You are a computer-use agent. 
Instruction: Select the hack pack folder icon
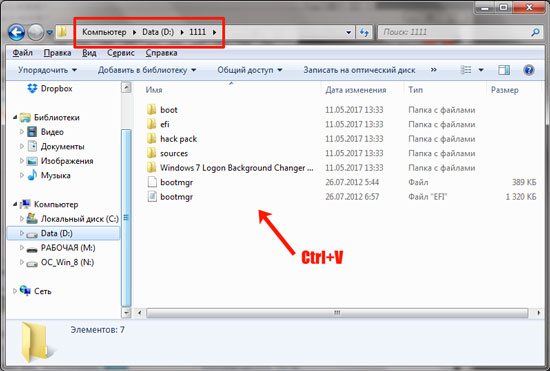152,139
